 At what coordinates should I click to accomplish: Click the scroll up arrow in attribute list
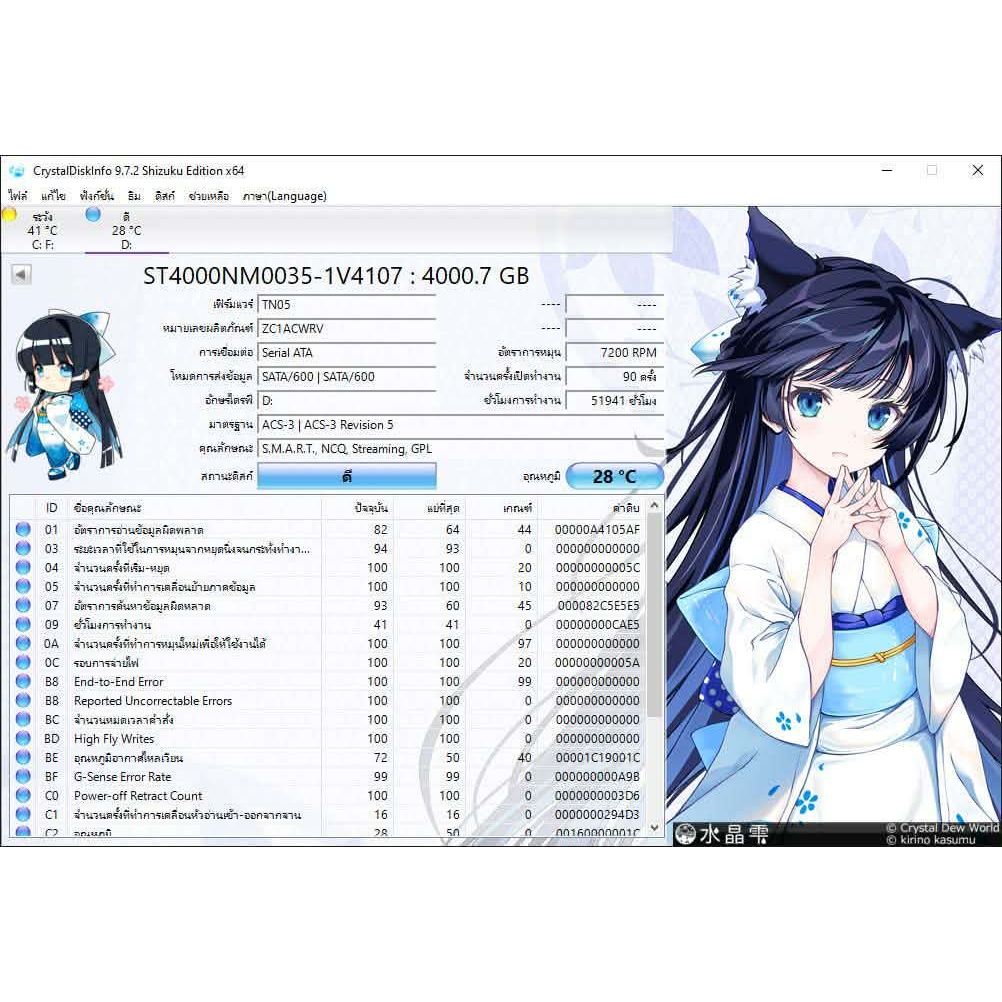click(x=655, y=506)
